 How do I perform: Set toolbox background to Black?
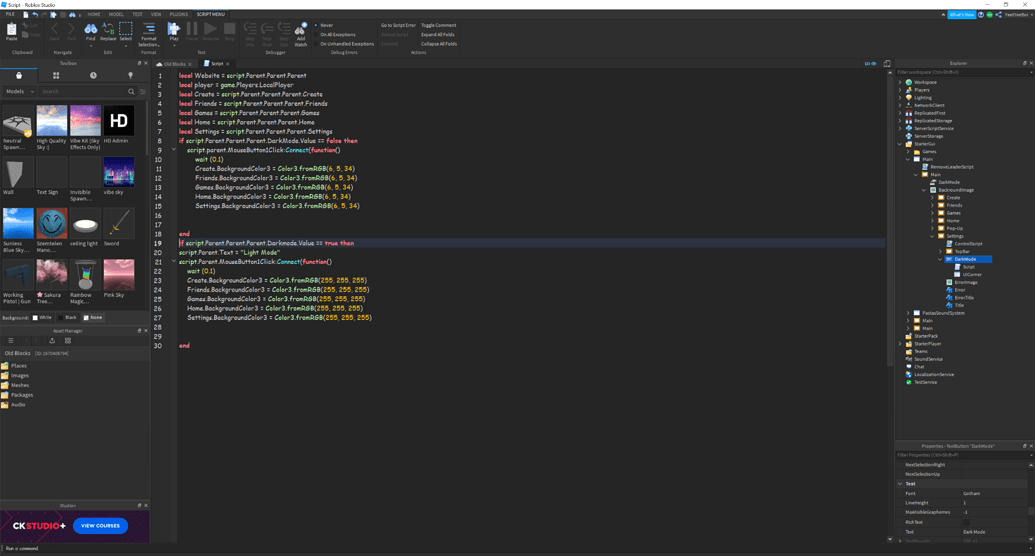pyautogui.click(x=67, y=318)
